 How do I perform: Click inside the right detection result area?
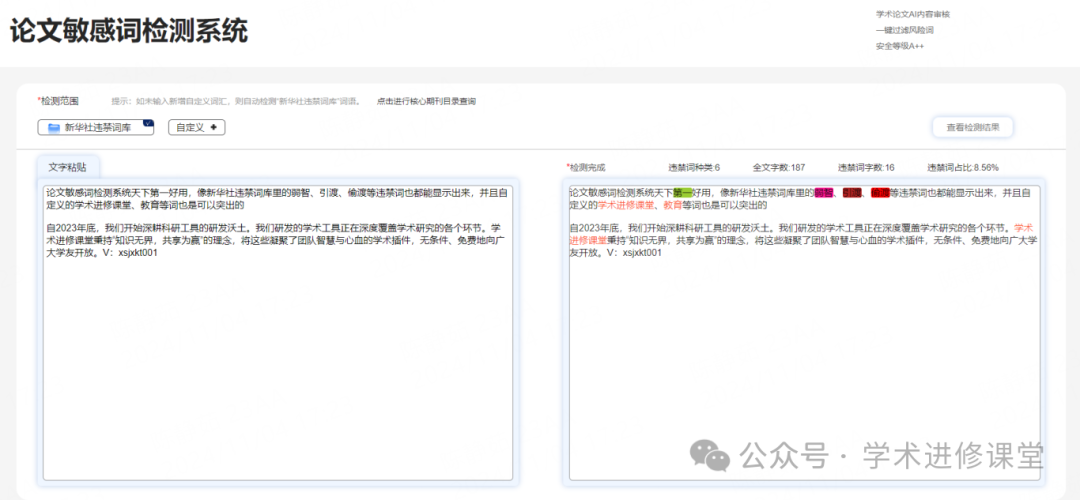(x=804, y=333)
